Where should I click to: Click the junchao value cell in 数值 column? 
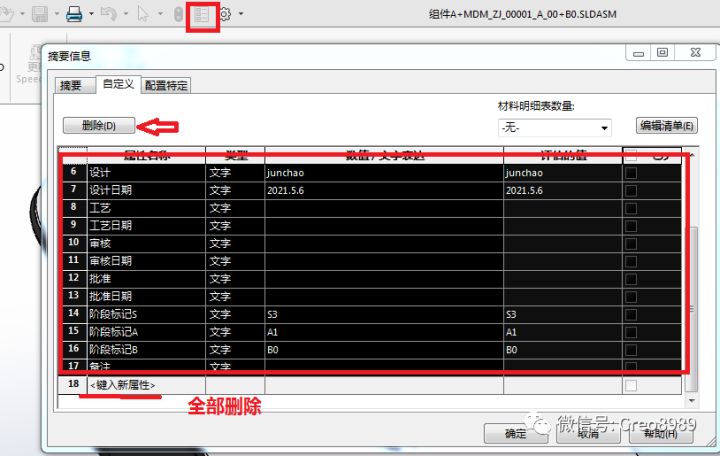click(x=384, y=173)
